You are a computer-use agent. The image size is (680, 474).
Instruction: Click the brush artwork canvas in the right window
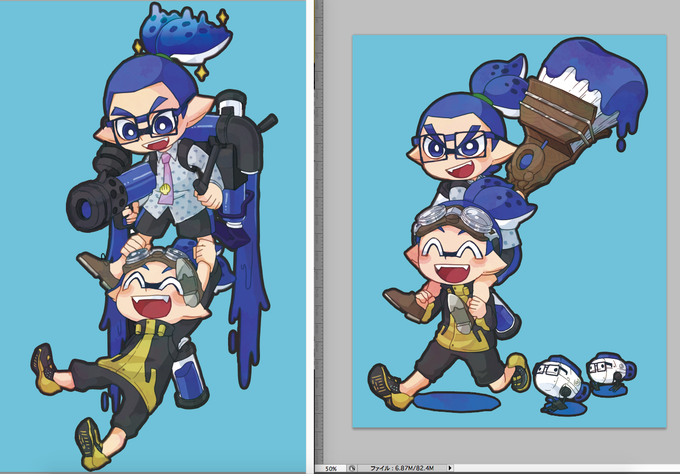[x=509, y=231]
